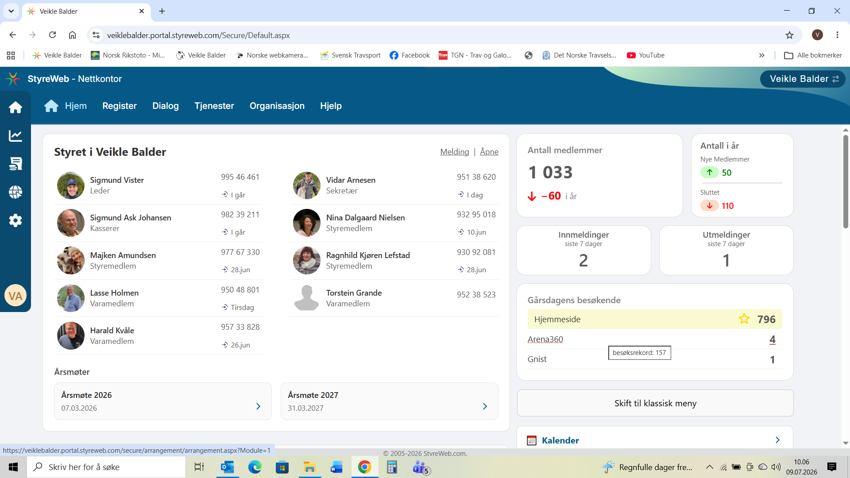
Task: Open the tab search dropdown arrow
Action: (x=11, y=11)
